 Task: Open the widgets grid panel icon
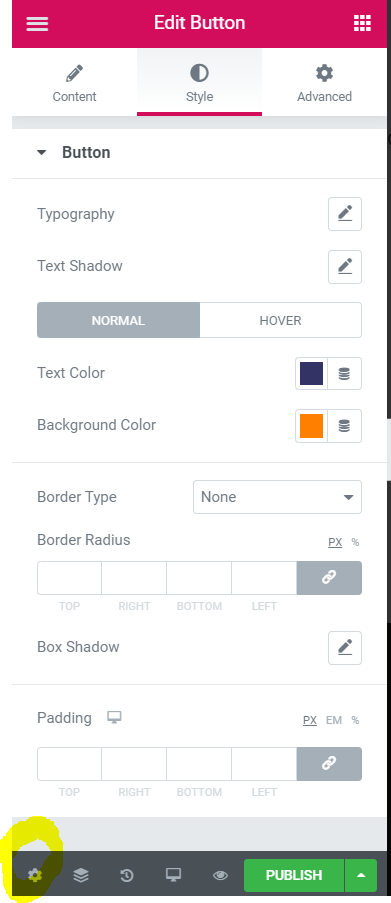coord(362,24)
